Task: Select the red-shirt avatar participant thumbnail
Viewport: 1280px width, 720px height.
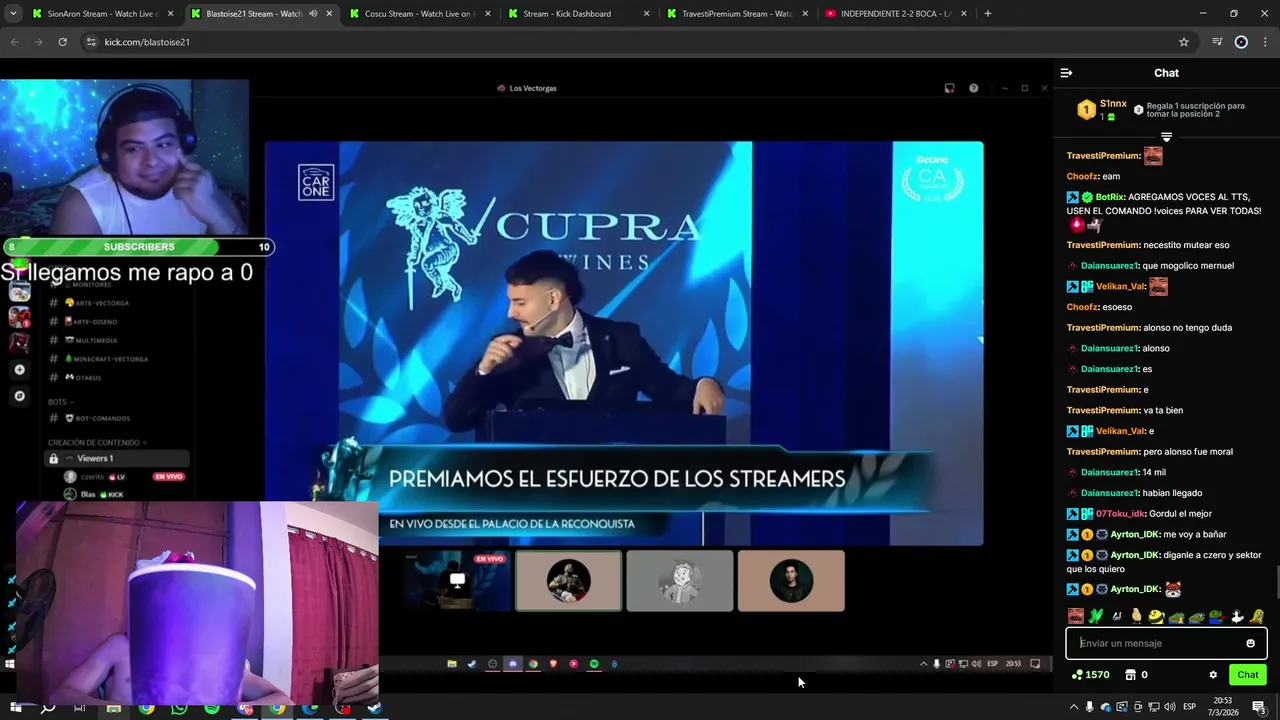Action: [568, 581]
